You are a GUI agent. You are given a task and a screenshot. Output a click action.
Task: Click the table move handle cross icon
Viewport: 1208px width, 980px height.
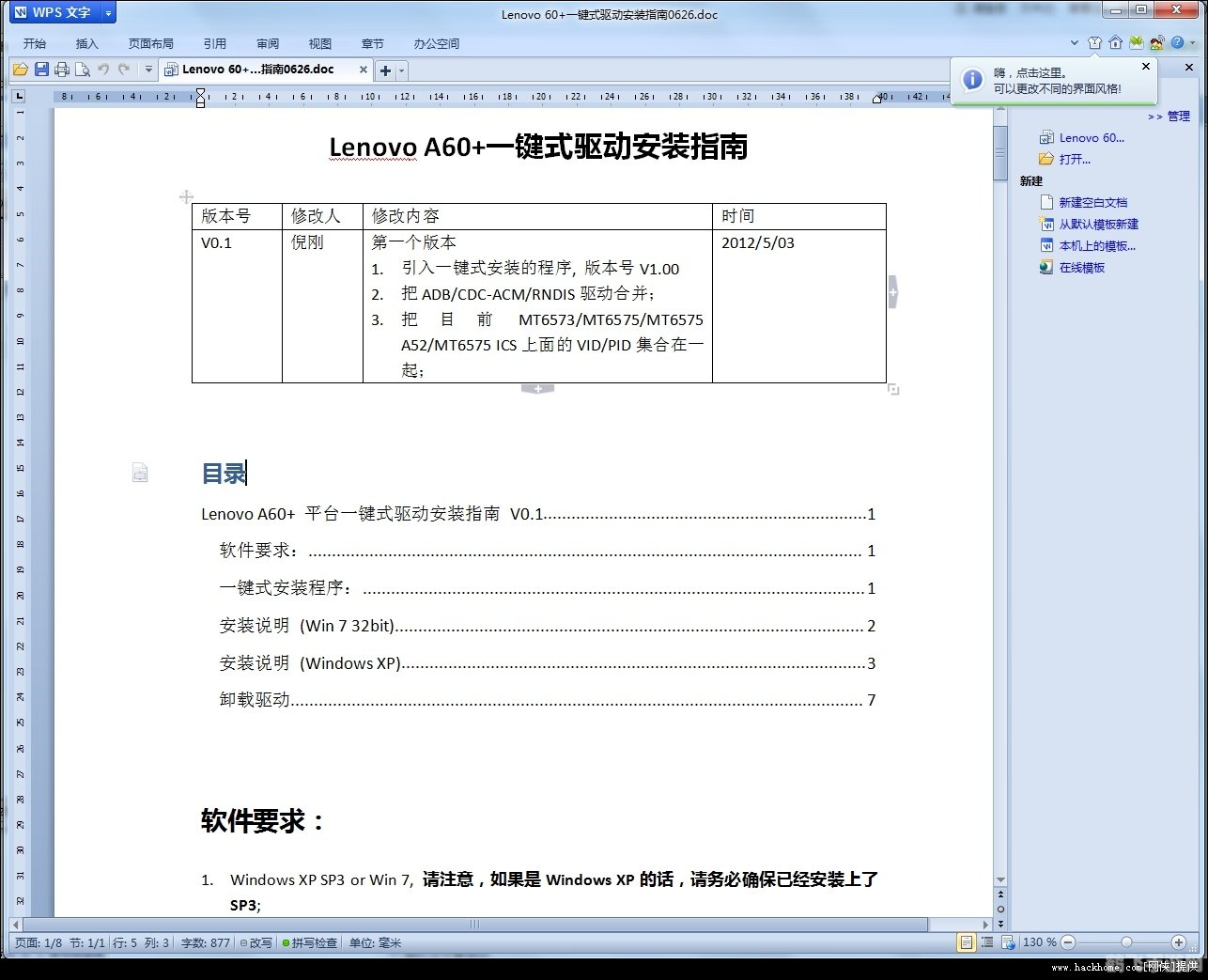pyautogui.click(x=186, y=196)
